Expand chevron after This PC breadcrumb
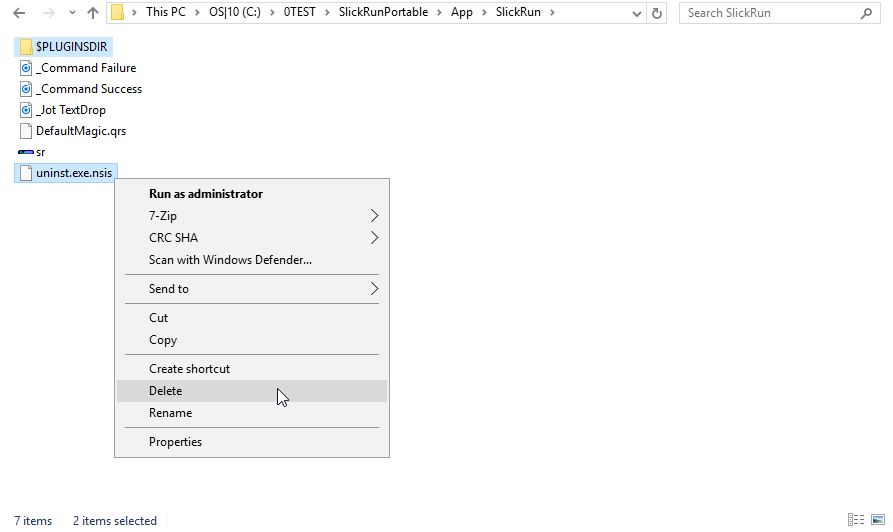 click(x=197, y=13)
